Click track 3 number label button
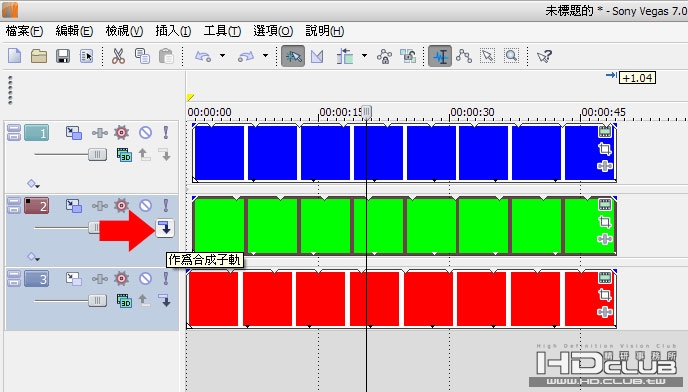 36,279
